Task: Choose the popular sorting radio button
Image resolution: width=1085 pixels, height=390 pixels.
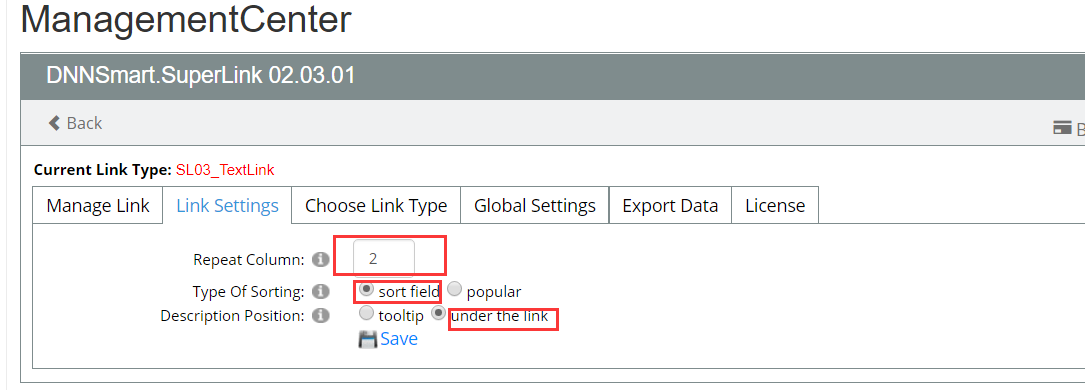Action: (x=455, y=289)
